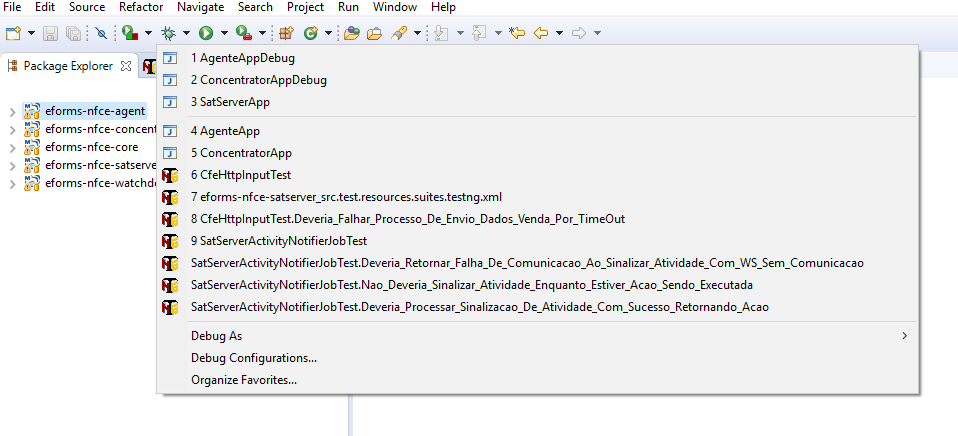Click the Back navigation yellow arrow
The height and width of the screenshot is (436, 958).
[x=541, y=33]
